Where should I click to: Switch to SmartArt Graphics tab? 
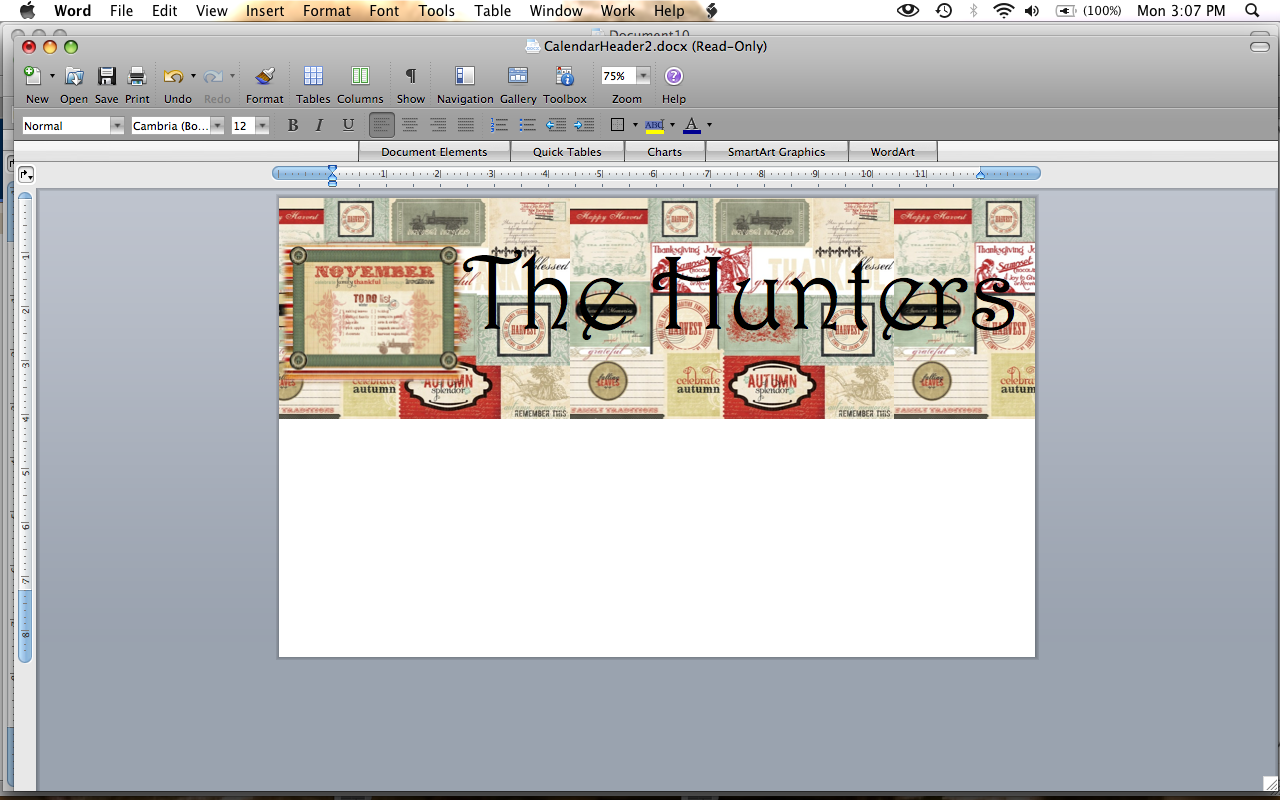[x=776, y=152]
